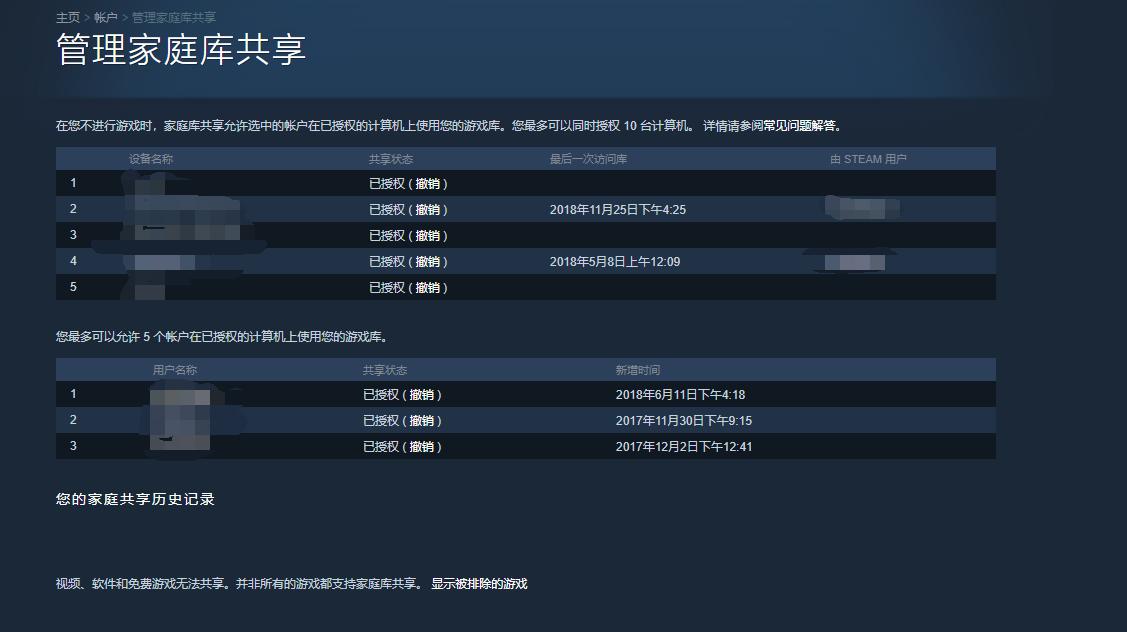Navigate to 帐户 via breadcrumb
The width and height of the screenshot is (1127, 632).
pos(104,16)
